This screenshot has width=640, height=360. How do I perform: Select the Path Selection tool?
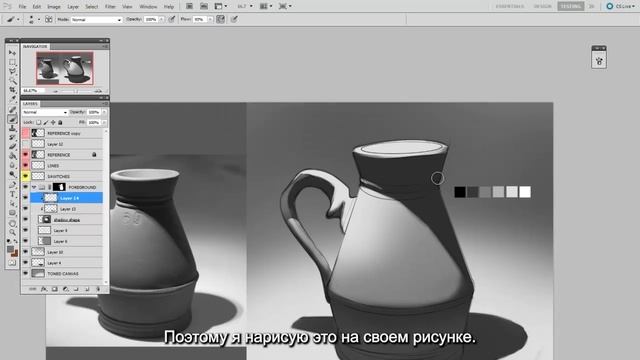coord(12,204)
